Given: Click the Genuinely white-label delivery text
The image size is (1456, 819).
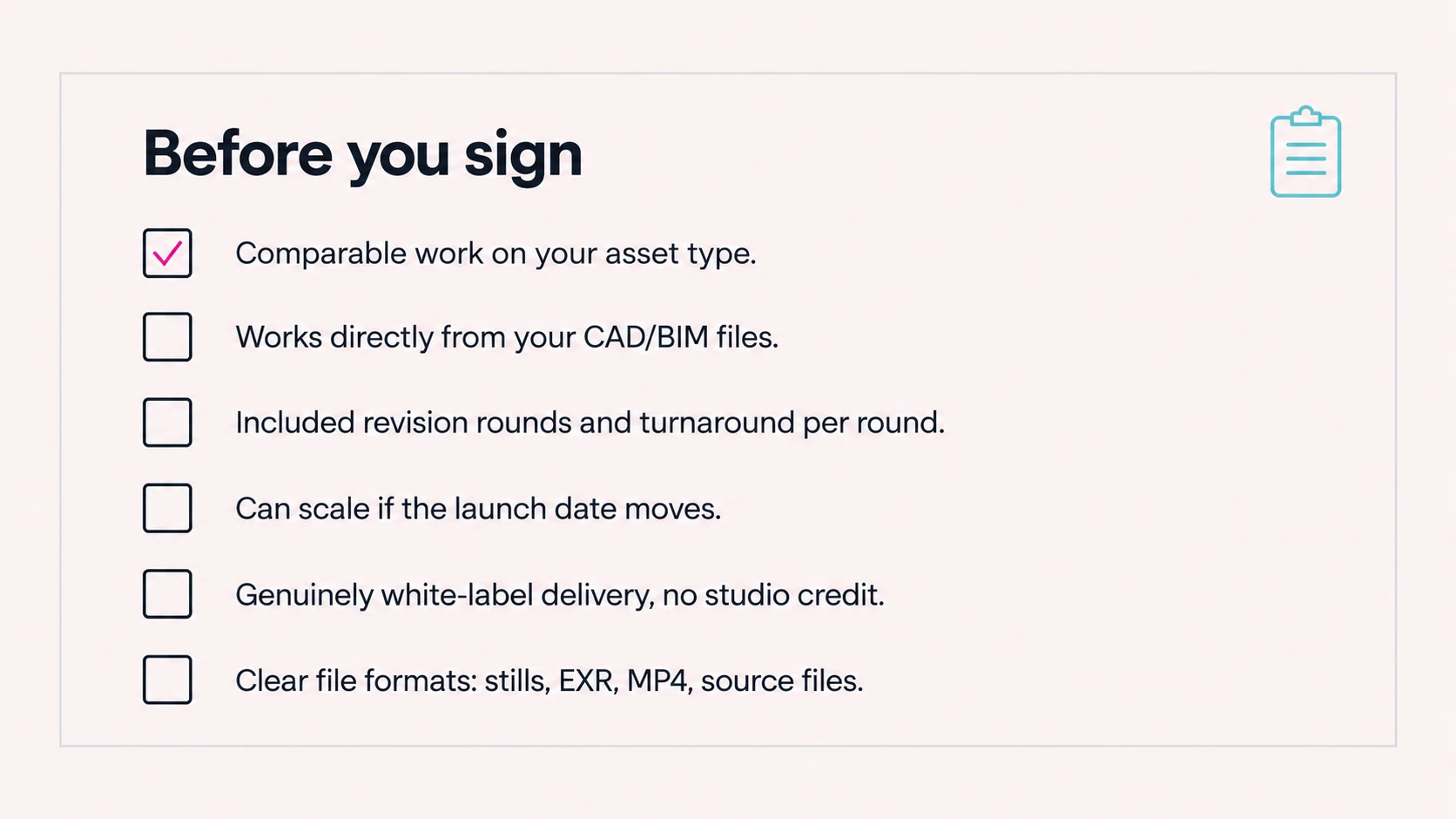Looking at the screenshot, I should pyautogui.click(x=560, y=594).
